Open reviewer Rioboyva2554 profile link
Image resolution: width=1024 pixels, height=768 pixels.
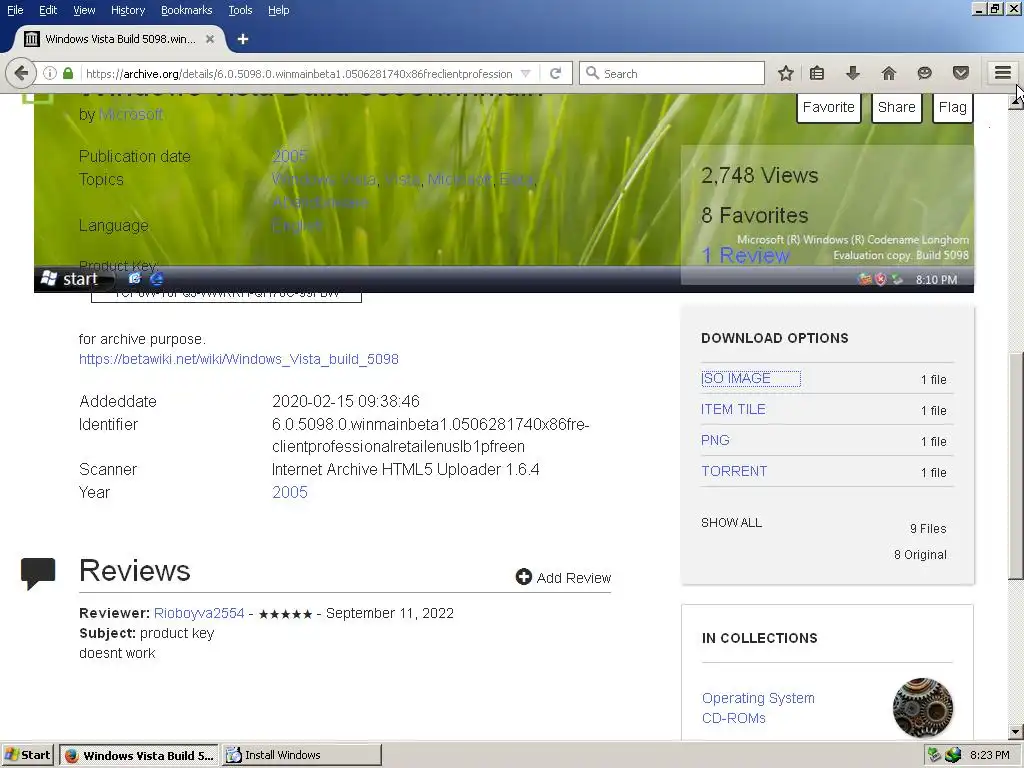(x=199, y=613)
